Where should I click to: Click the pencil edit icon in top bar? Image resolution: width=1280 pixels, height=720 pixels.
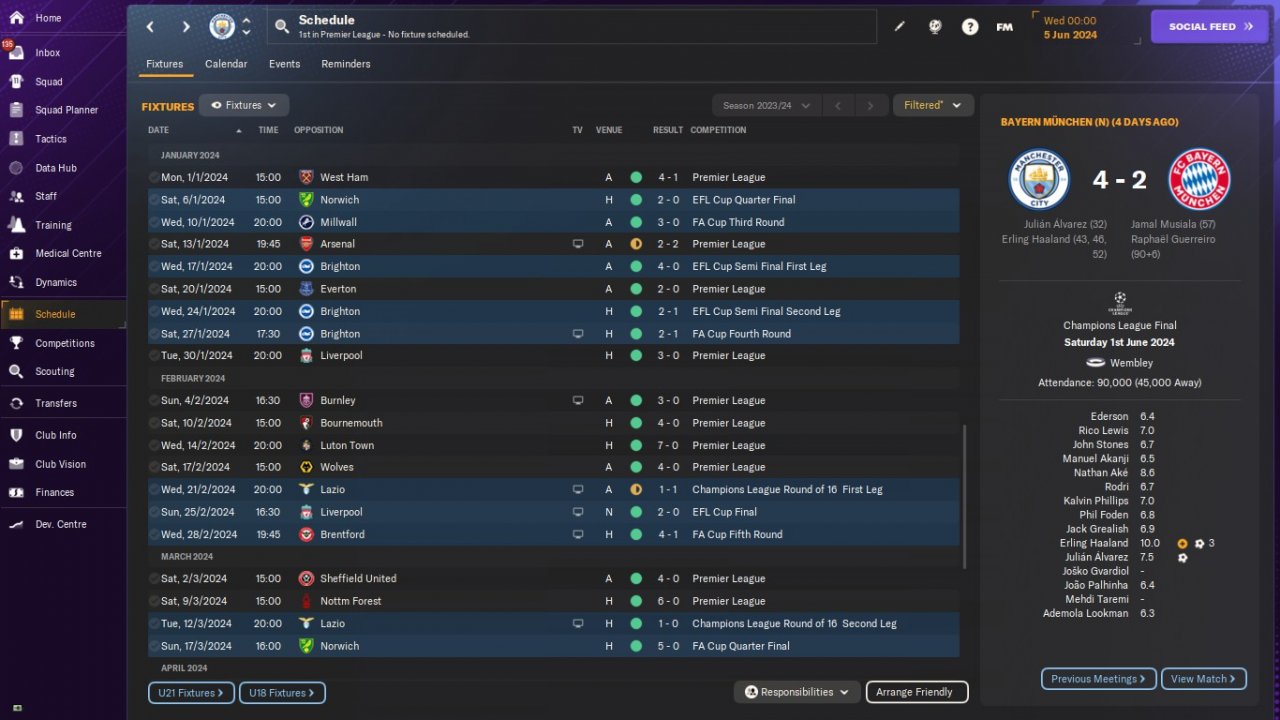899,27
